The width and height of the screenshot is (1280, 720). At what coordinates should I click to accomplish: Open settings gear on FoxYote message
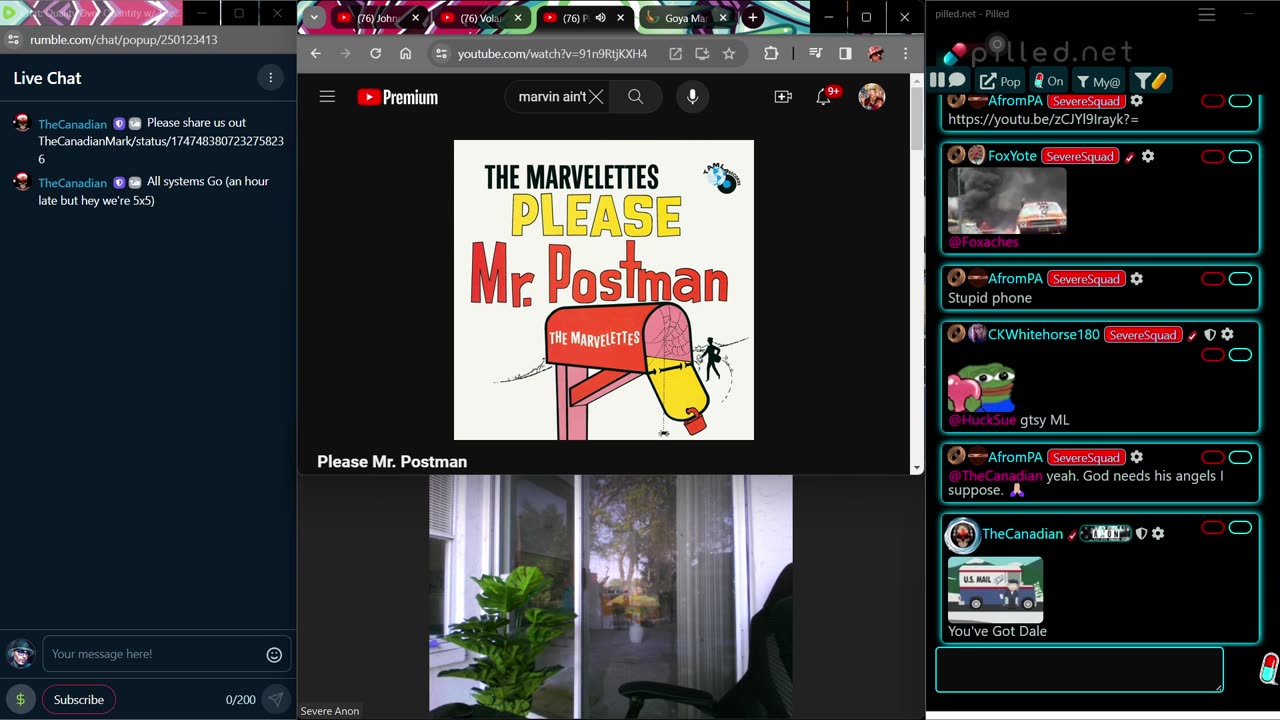tap(1148, 156)
